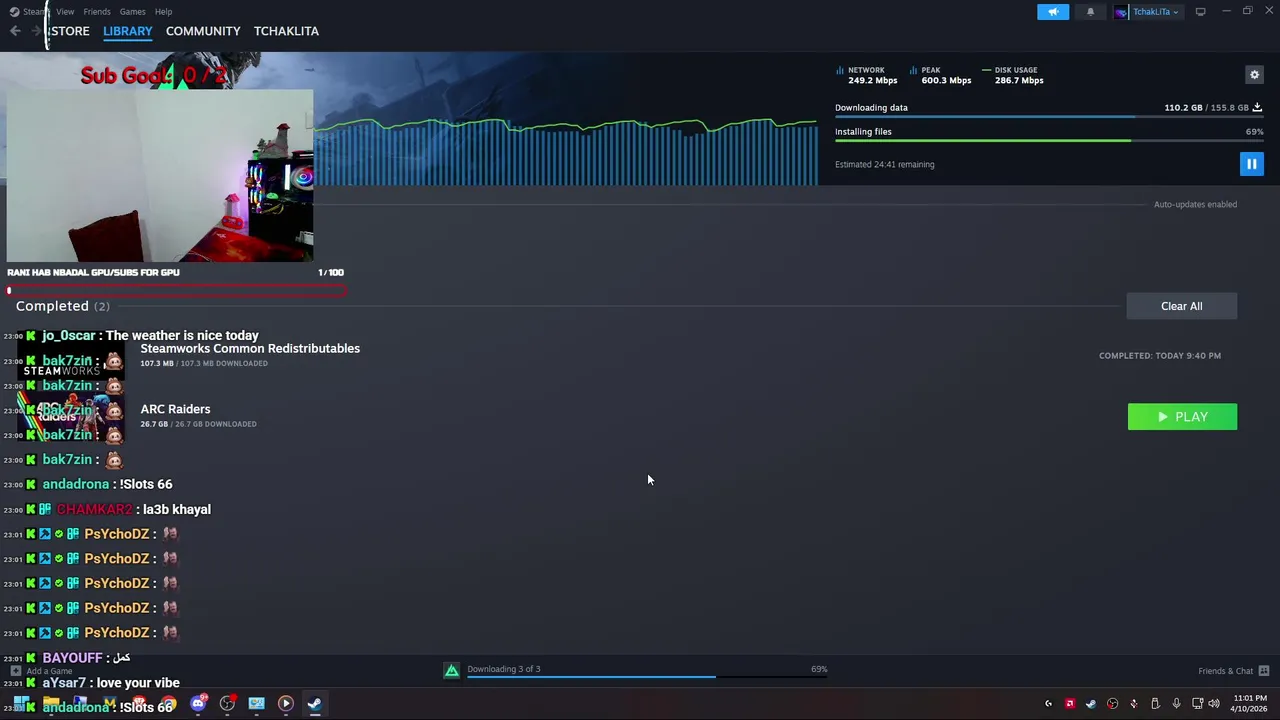Open Friends & Chat
The image size is (1280, 720).
coord(1233,671)
